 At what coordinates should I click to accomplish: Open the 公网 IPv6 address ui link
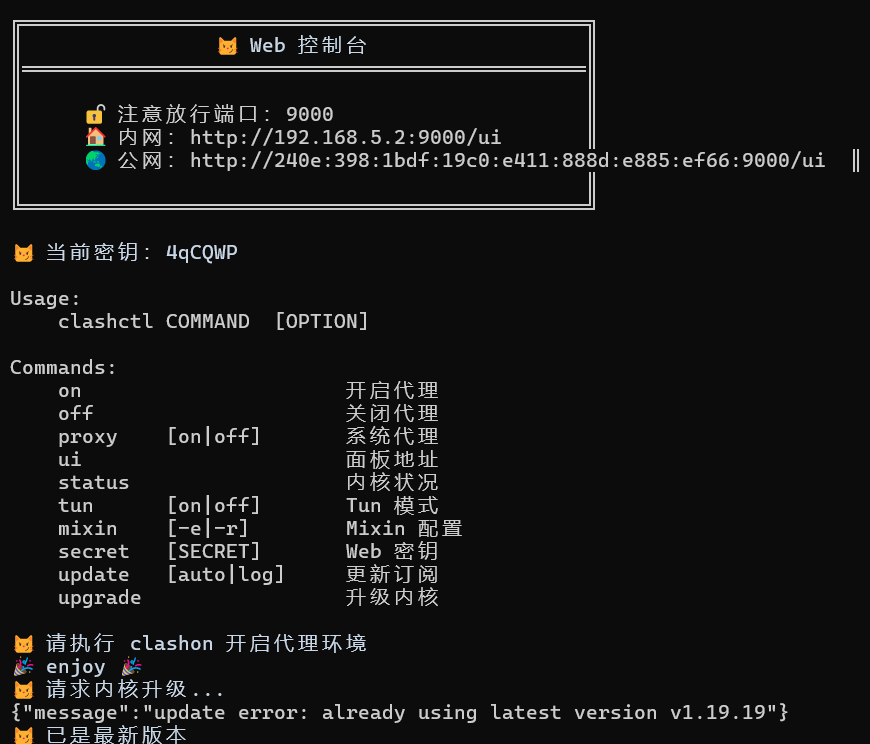pyautogui.click(x=507, y=161)
